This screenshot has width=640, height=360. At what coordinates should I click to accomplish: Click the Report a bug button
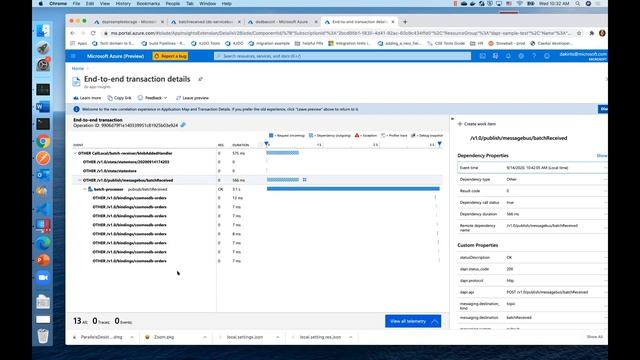point(170,56)
